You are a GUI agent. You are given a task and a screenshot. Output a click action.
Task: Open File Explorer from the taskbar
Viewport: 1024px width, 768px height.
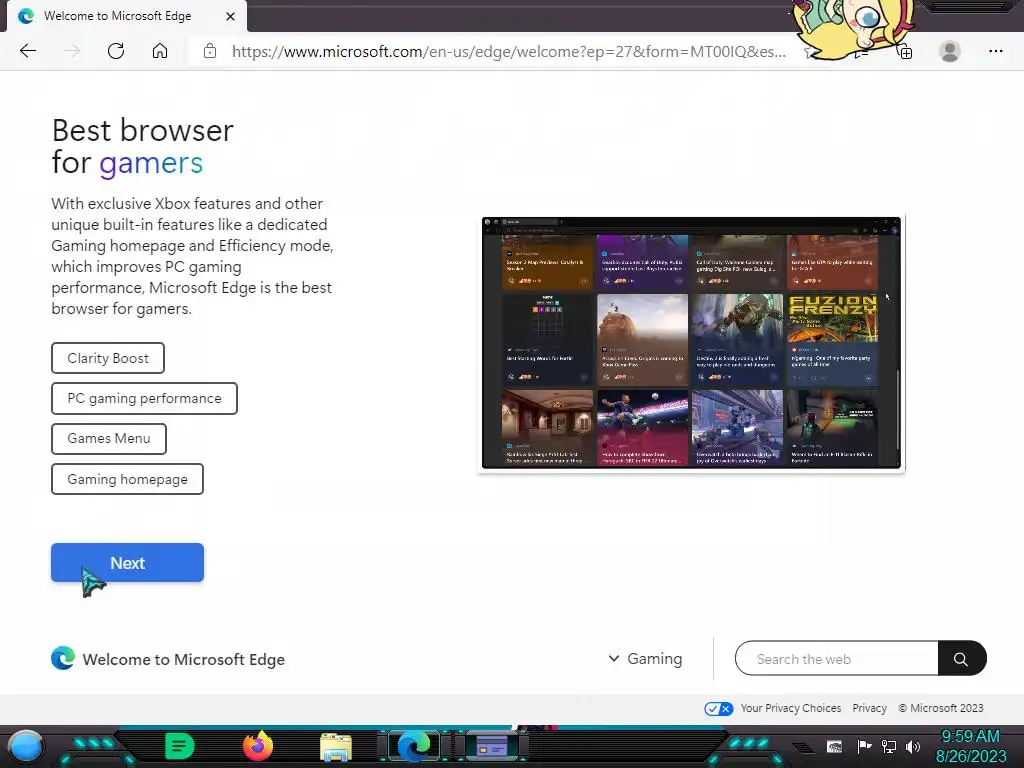click(336, 747)
